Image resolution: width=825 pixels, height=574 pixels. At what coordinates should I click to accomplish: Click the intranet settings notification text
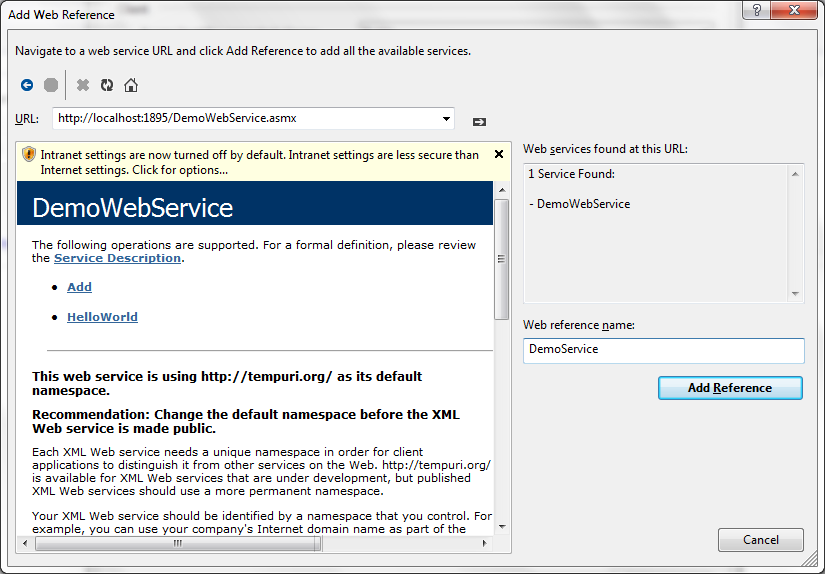(x=259, y=162)
